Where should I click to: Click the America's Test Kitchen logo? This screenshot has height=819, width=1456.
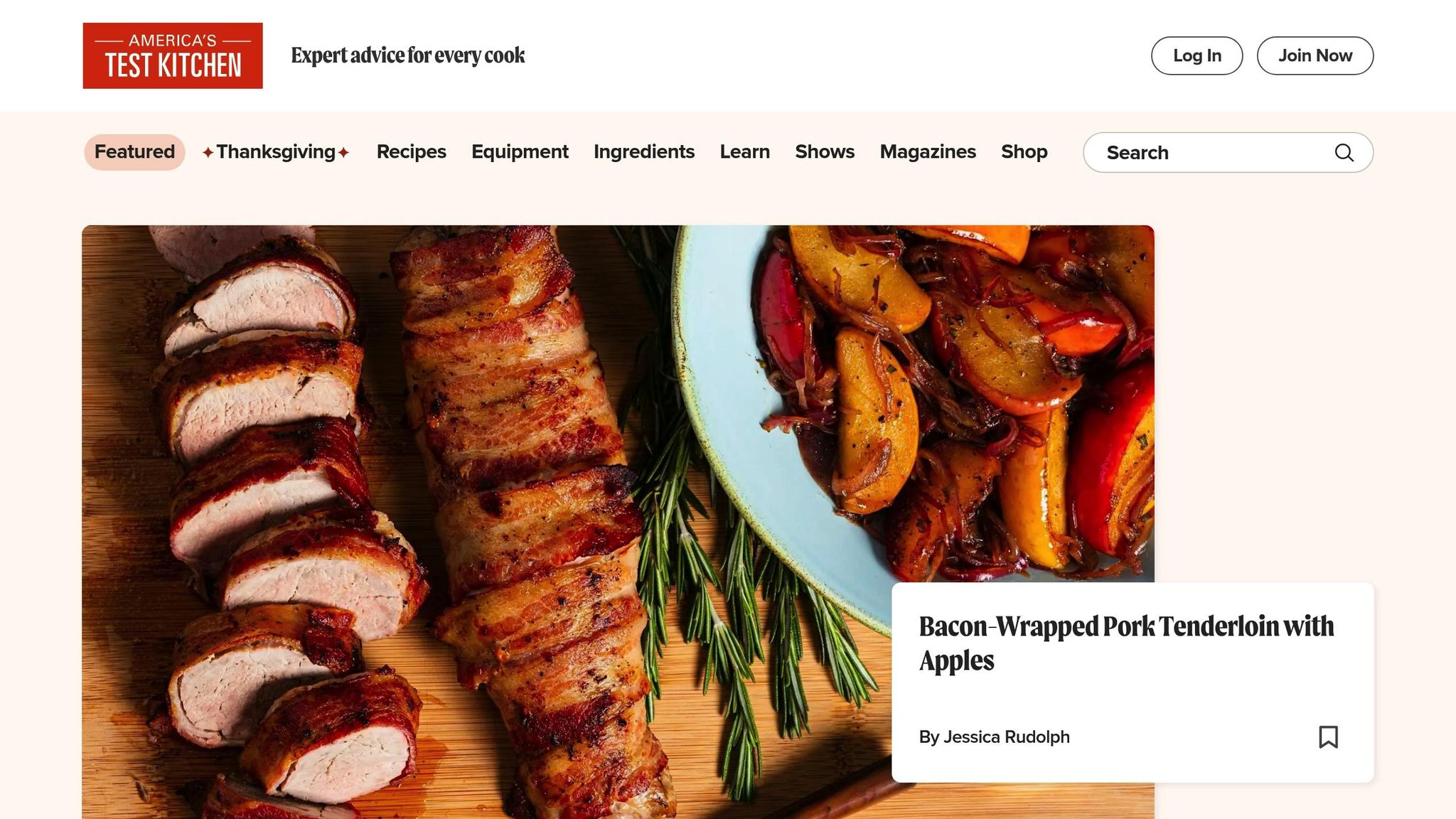click(173, 55)
